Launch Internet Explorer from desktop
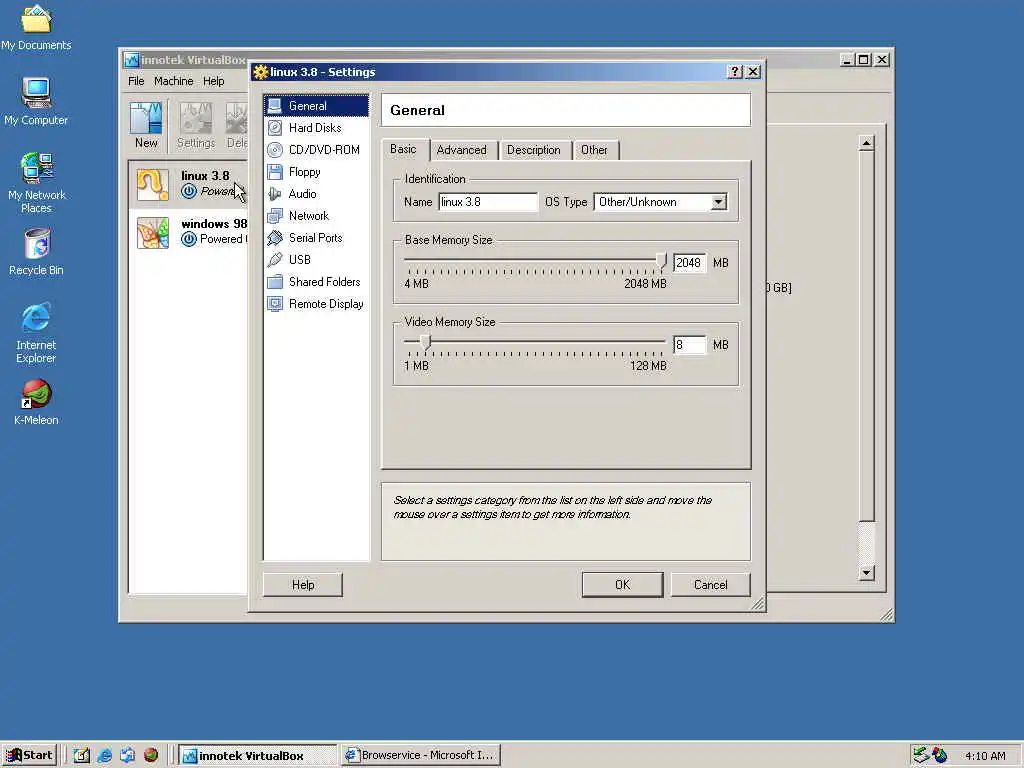The width and height of the screenshot is (1024, 768). pyautogui.click(x=36, y=332)
